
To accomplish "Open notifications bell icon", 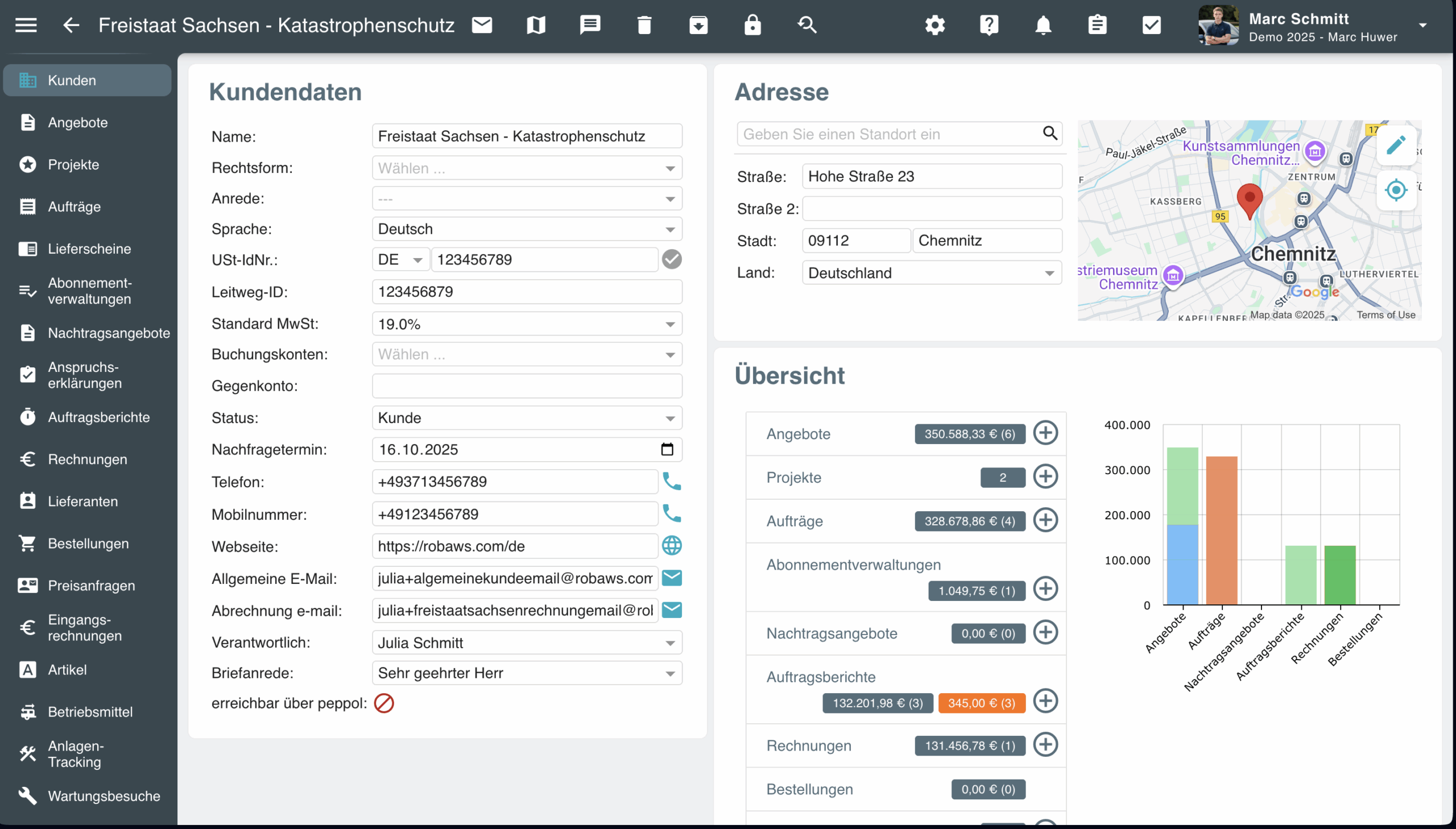I will pyautogui.click(x=1043, y=25).
